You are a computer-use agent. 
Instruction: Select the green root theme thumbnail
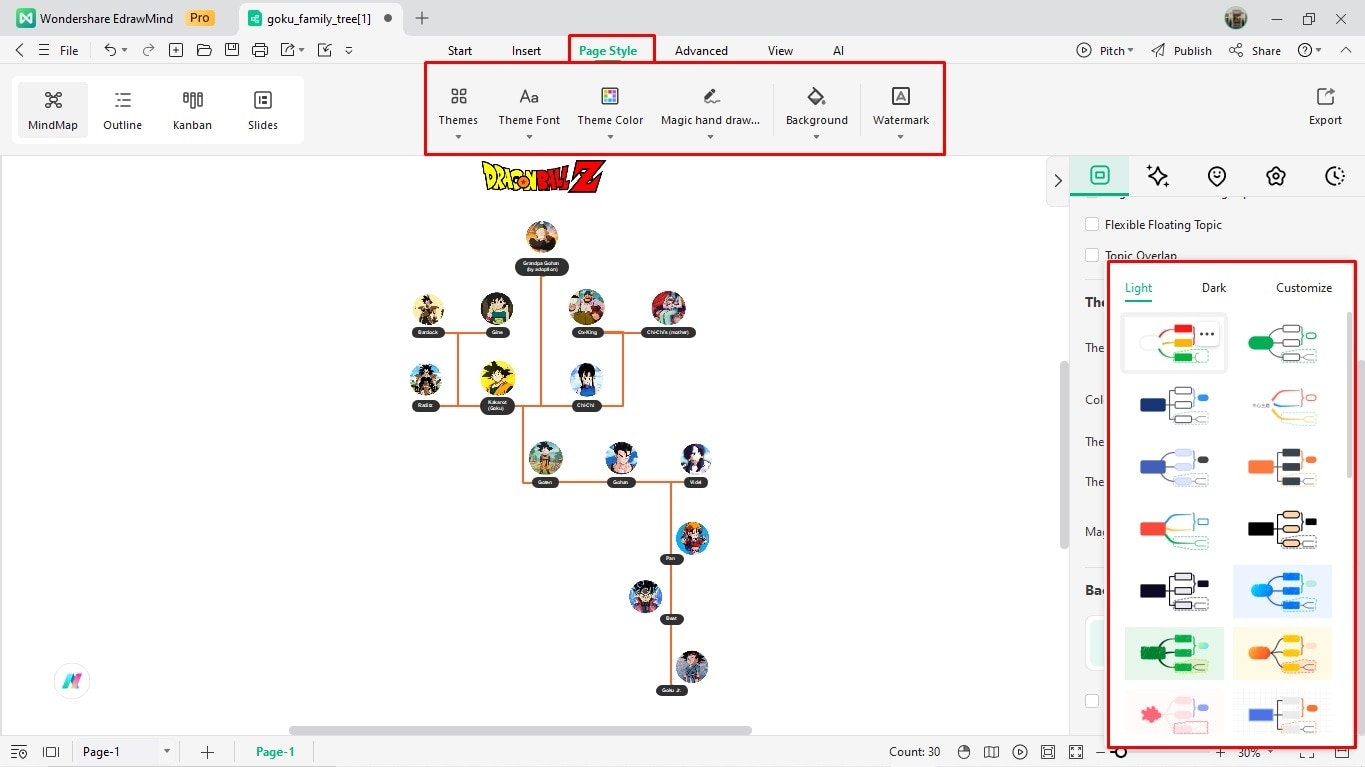[x=1282, y=343]
